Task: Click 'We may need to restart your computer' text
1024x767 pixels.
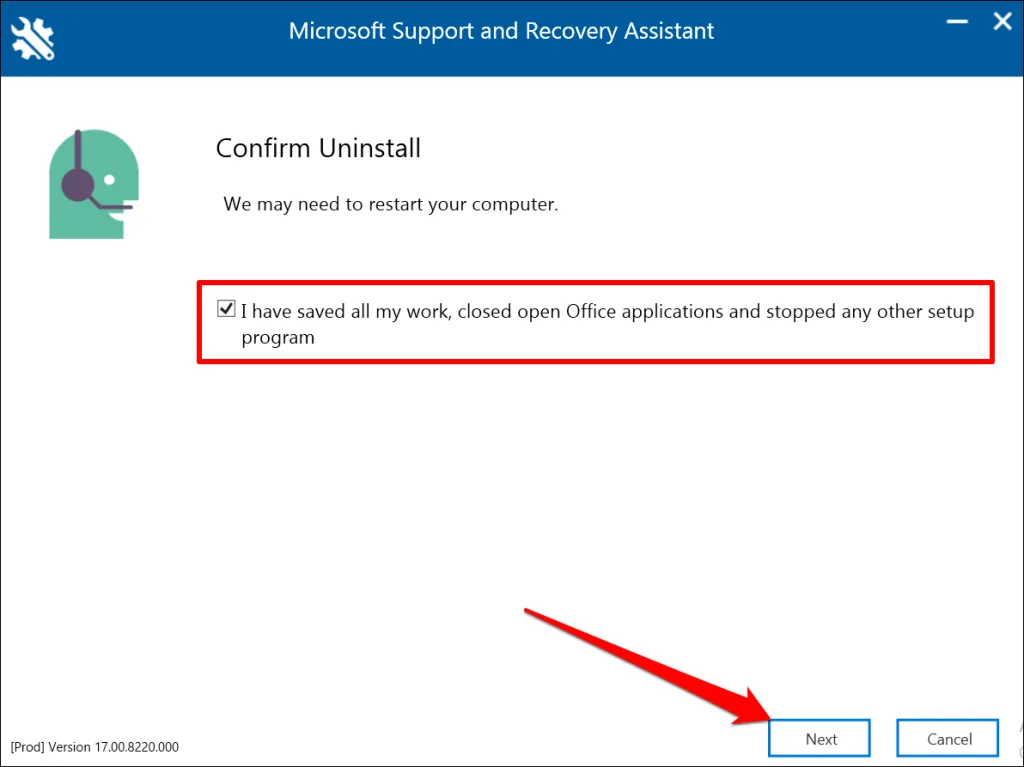Action: (x=390, y=204)
